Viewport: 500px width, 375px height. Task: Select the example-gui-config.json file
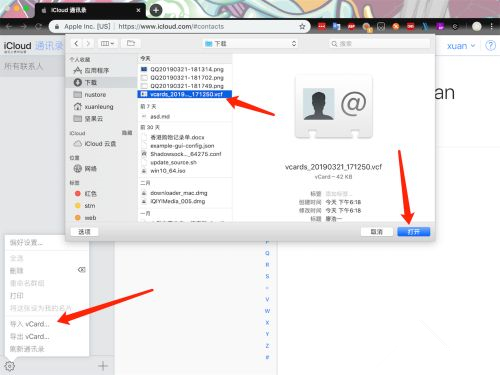tap(185, 146)
